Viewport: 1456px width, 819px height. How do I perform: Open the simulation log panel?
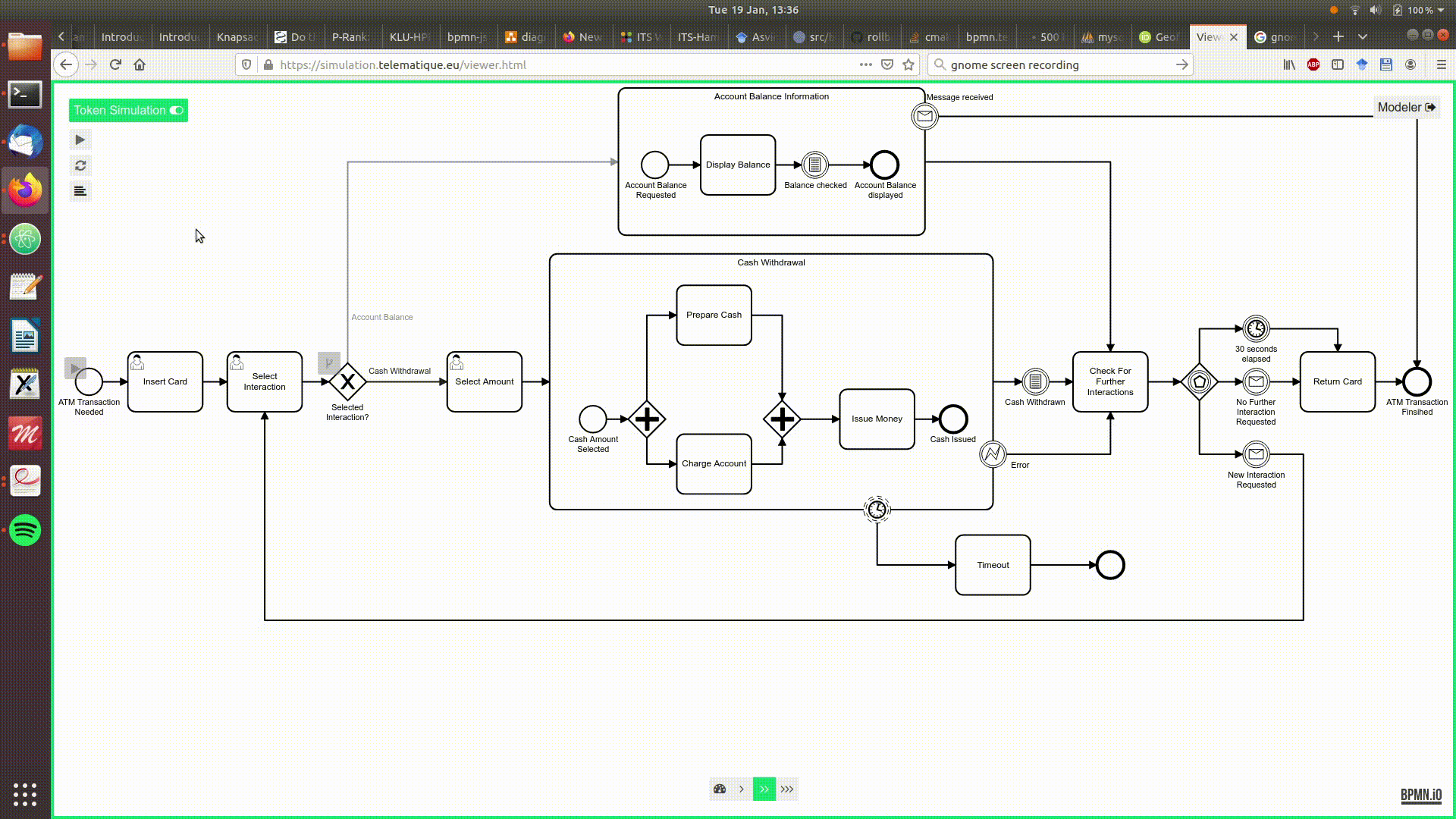(x=80, y=190)
